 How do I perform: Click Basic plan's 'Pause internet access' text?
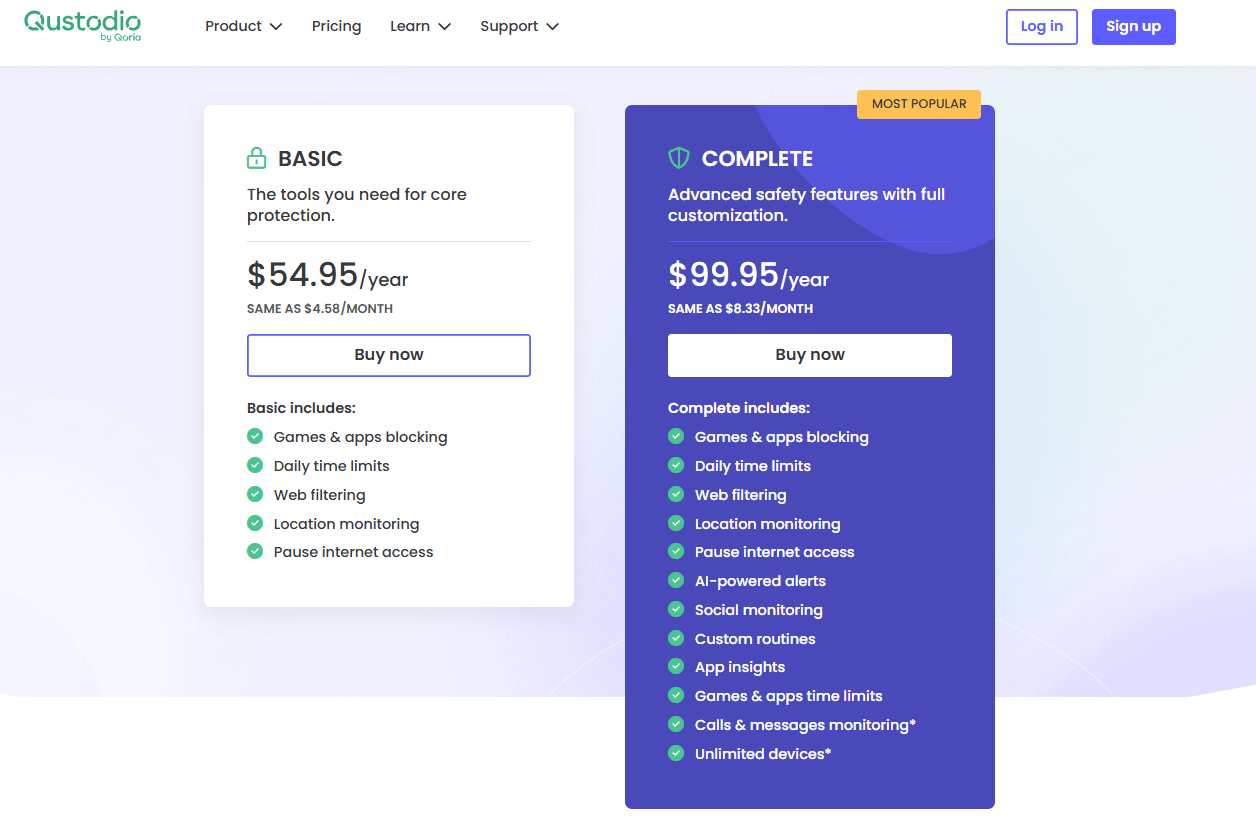(353, 552)
